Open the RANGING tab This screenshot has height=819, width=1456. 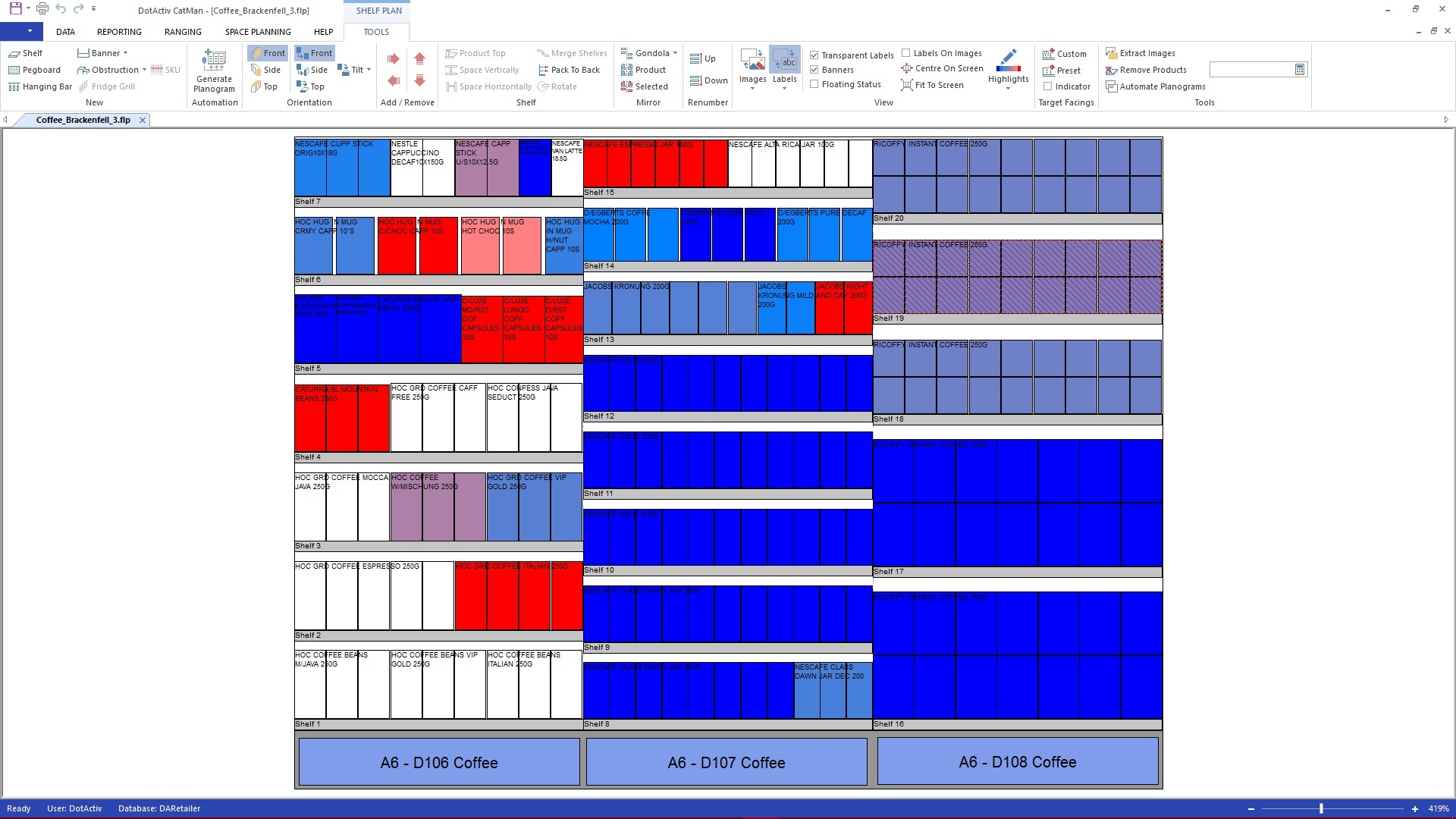pyautogui.click(x=183, y=32)
